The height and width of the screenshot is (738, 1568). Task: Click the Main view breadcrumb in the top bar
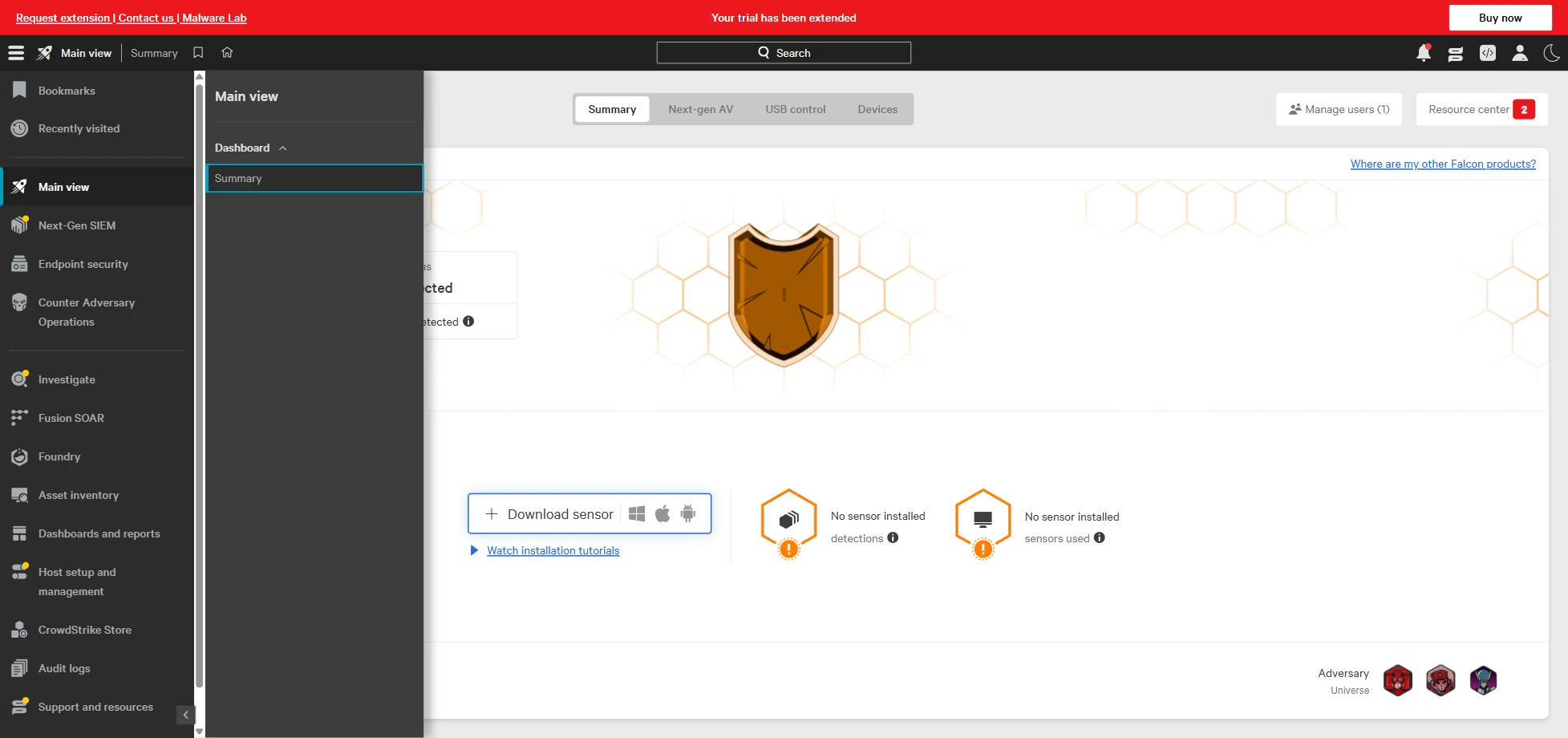pos(87,53)
